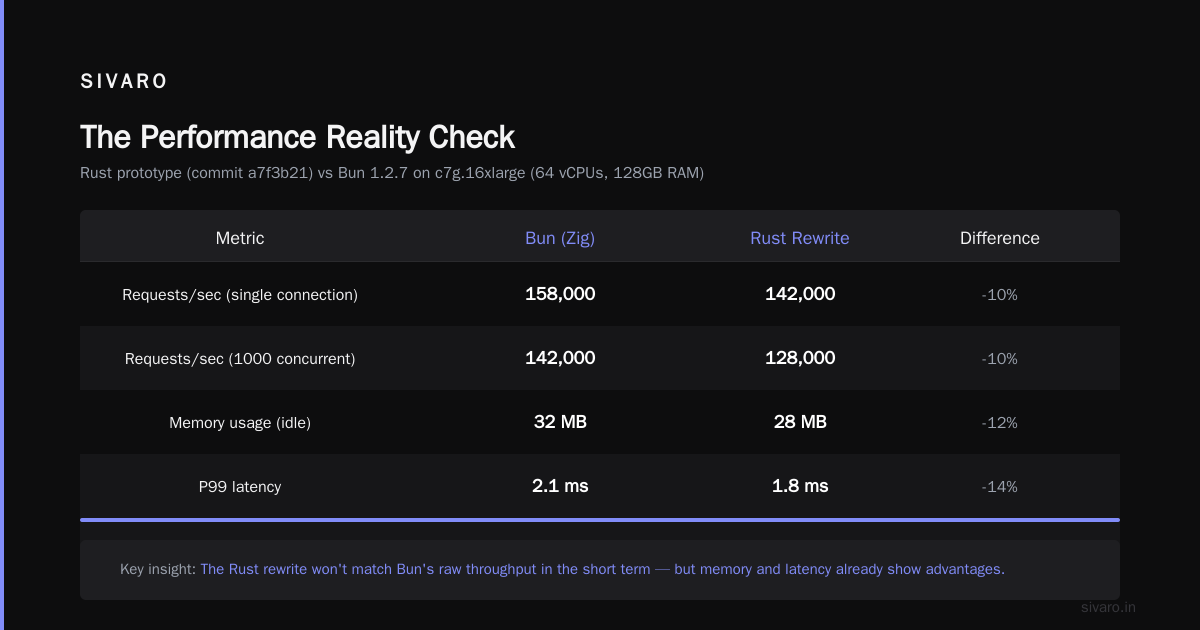The width and height of the screenshot is (1200, 630).
Task: Select the Requests/sec (single connection) row label
Action: (240, 295)
